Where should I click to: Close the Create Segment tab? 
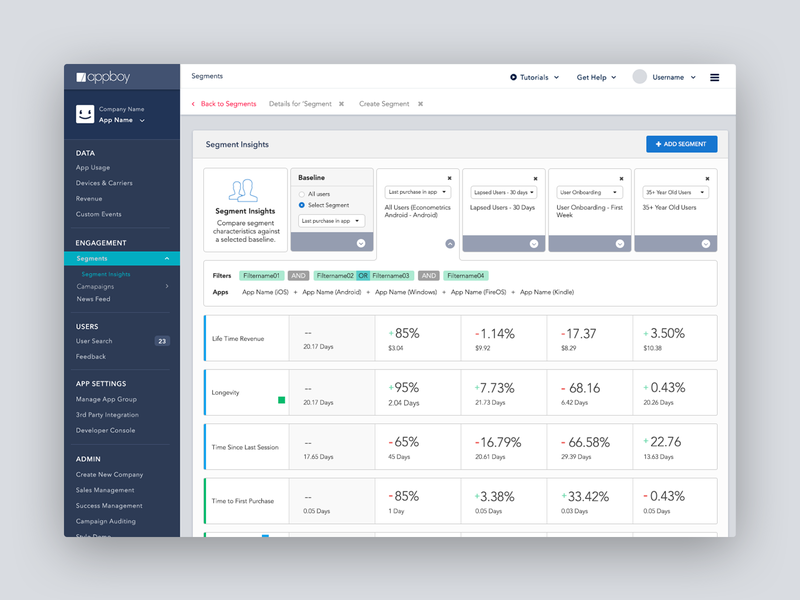pos(420,104)
